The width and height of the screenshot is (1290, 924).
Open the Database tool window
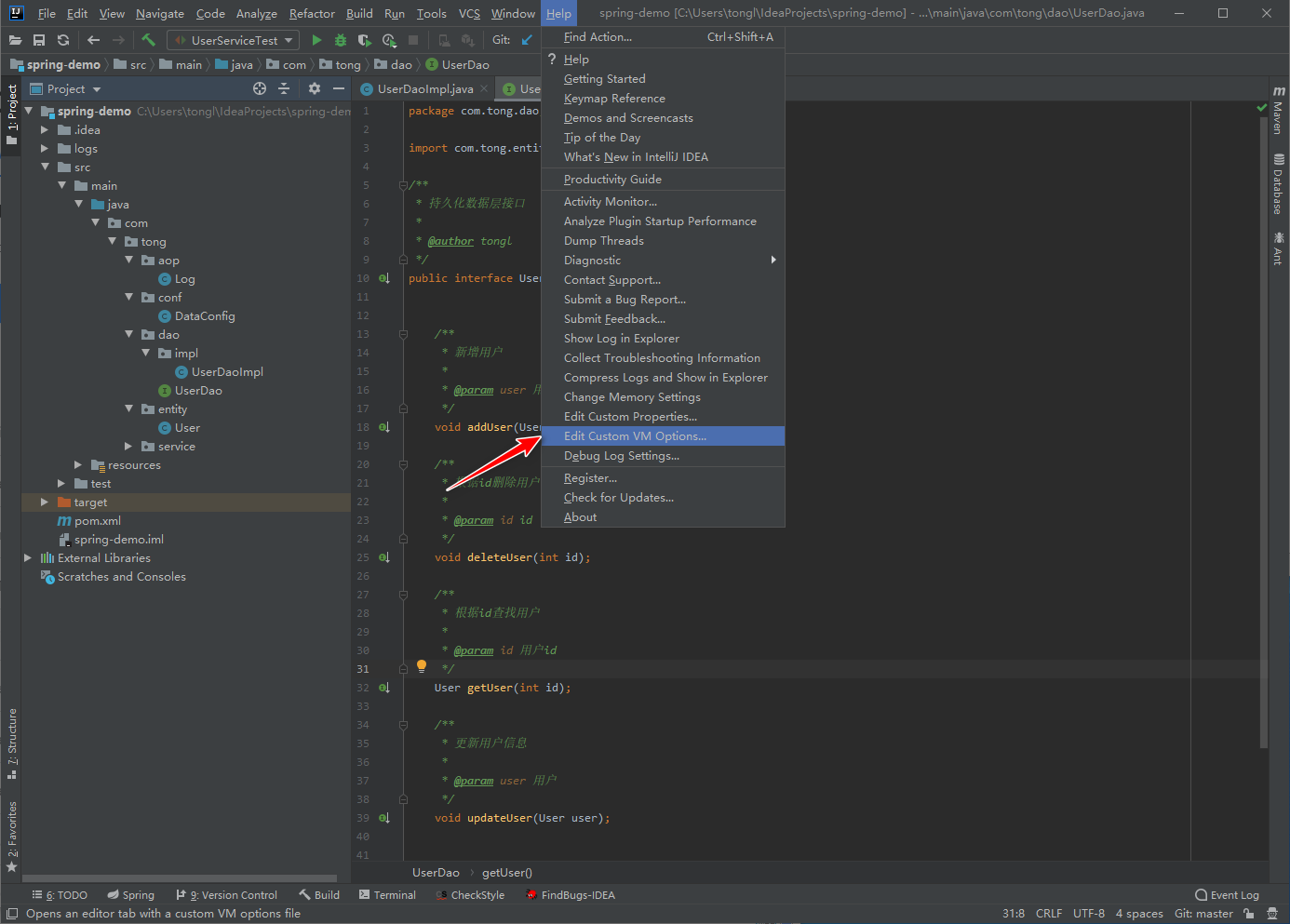[x=1279, y=184]
